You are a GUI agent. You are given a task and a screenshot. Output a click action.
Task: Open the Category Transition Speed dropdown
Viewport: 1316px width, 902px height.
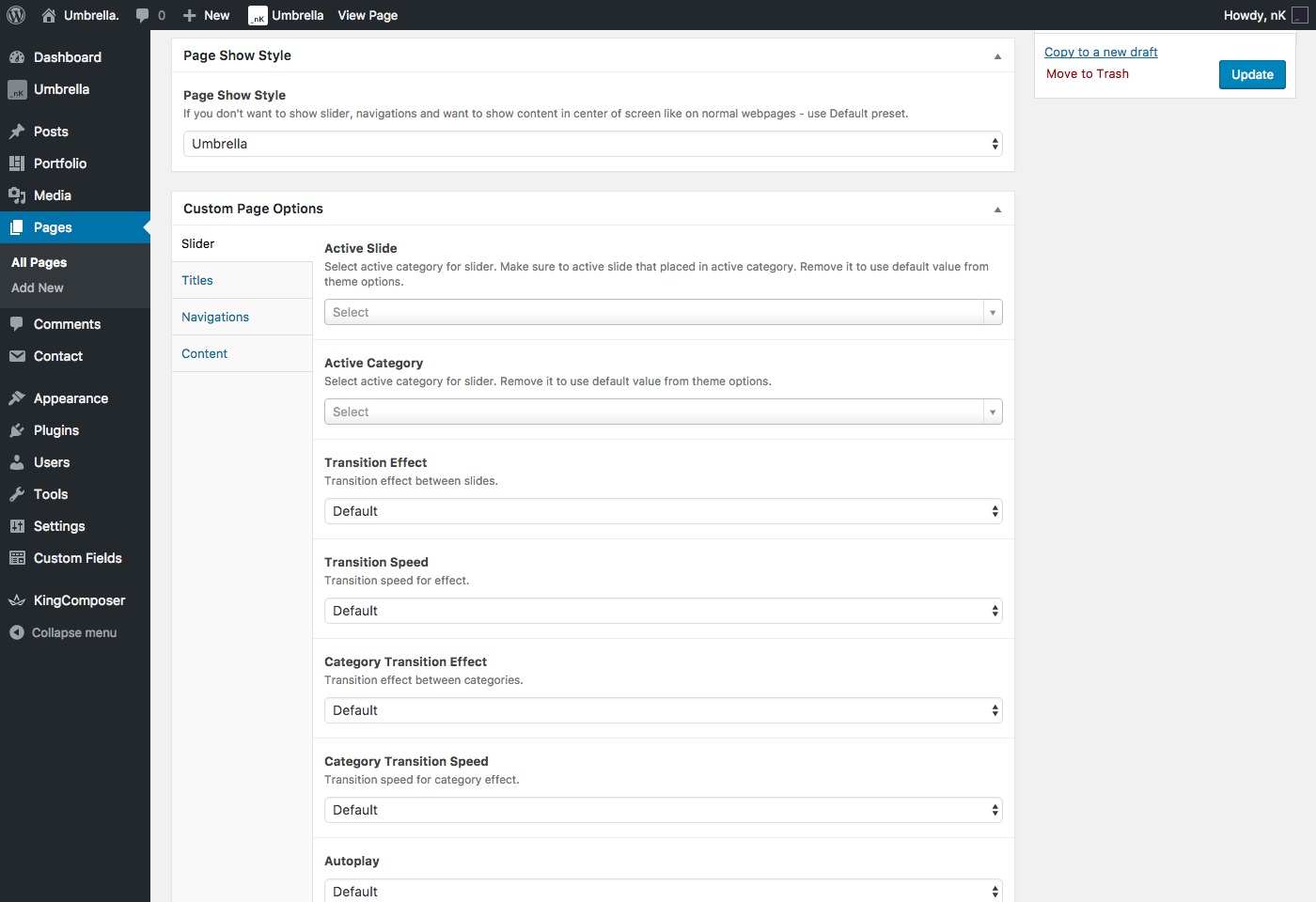[x=663, y=810]
